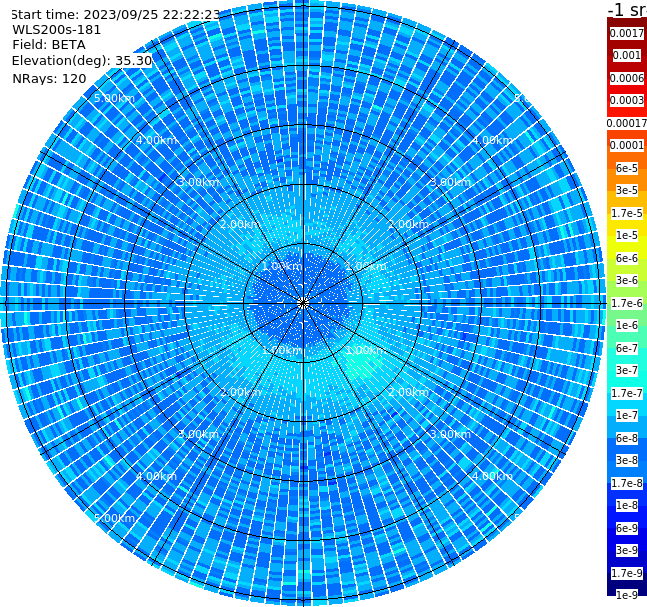647x607 pixels.
Task: Click the '4.00km' range label in lower-right quadrant
Action: coord(492,476)
